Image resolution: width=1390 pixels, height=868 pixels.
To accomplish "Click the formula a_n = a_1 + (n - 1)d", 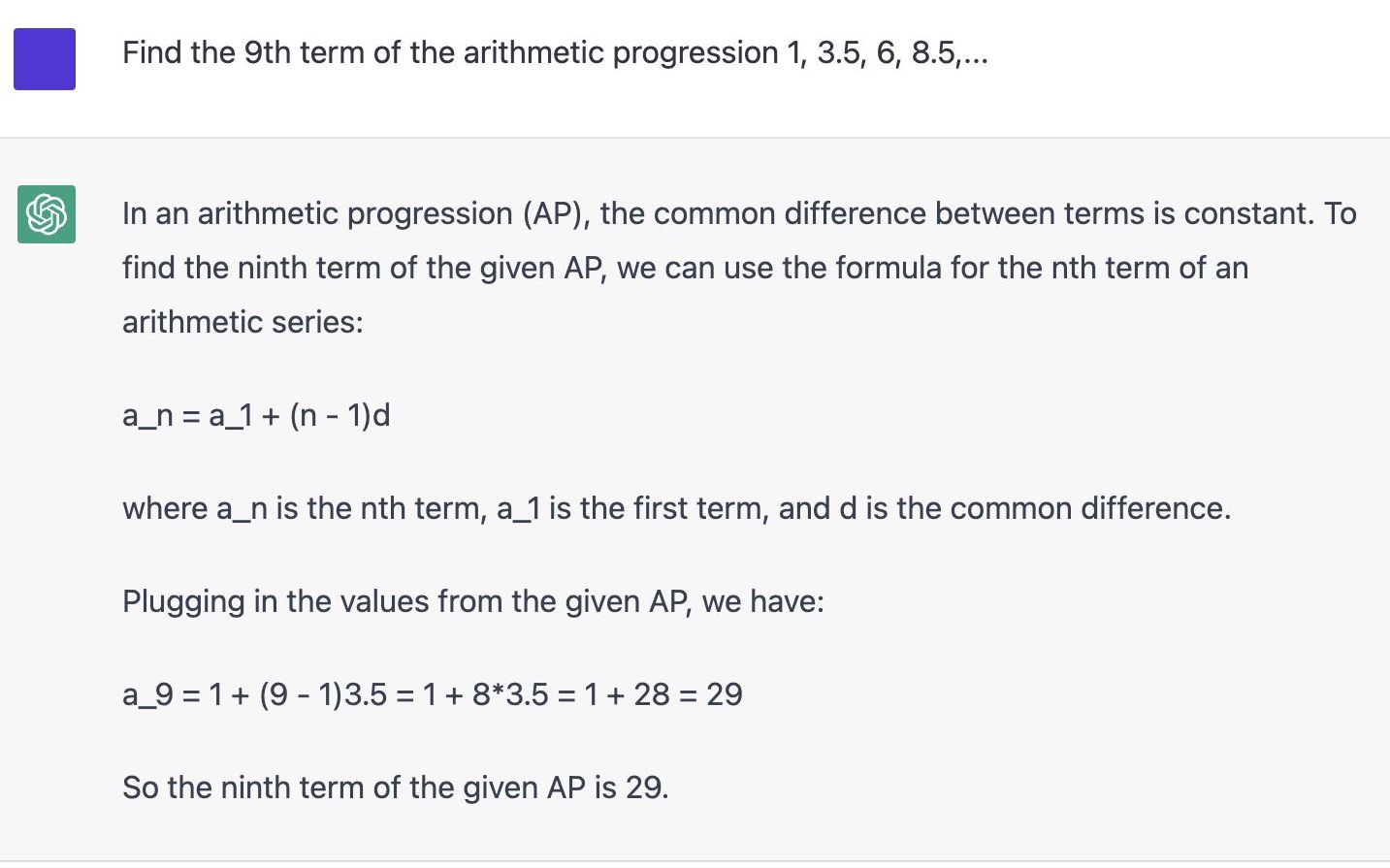I will (256, 415).
